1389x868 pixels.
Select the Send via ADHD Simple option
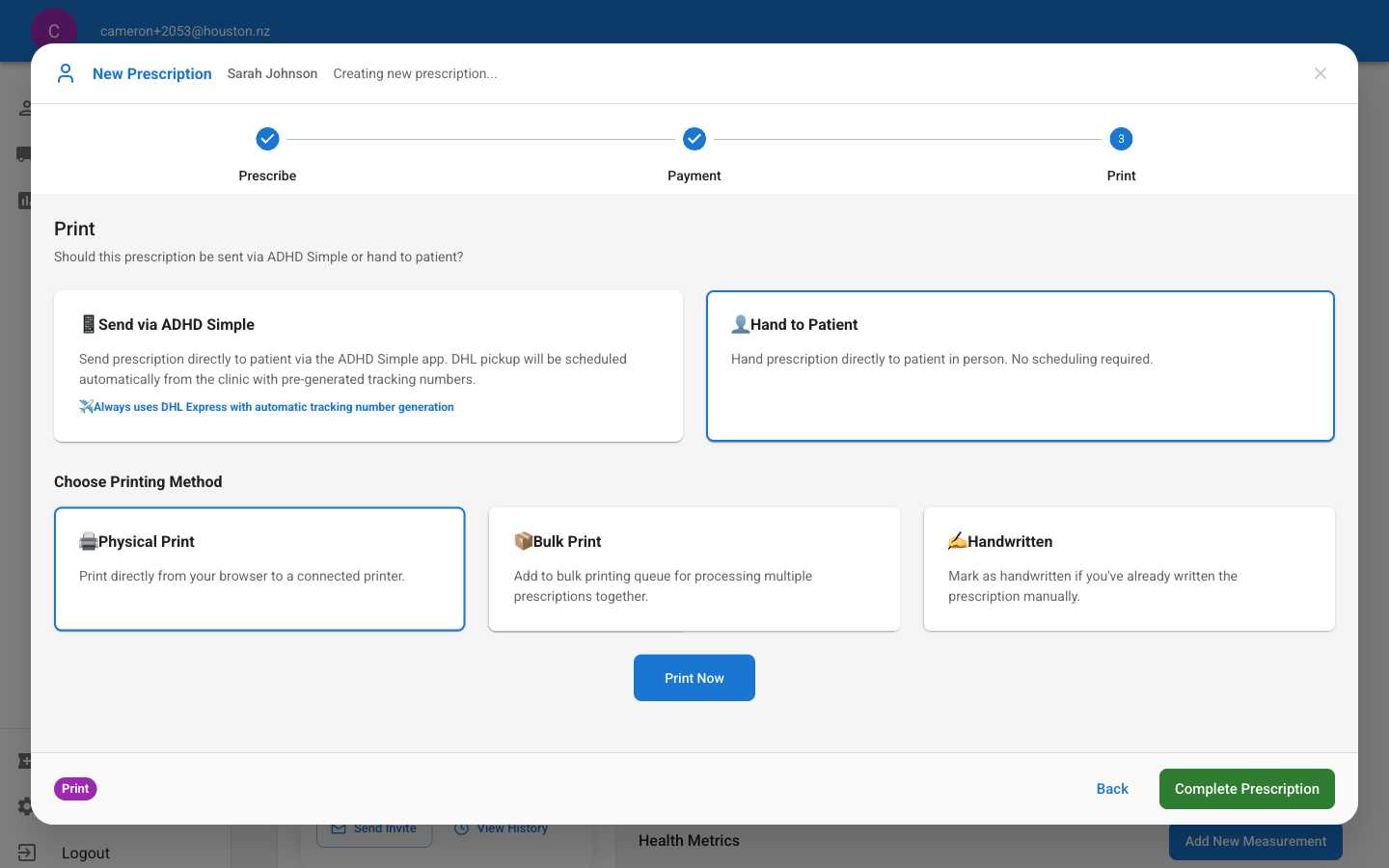tap(368, 366)
